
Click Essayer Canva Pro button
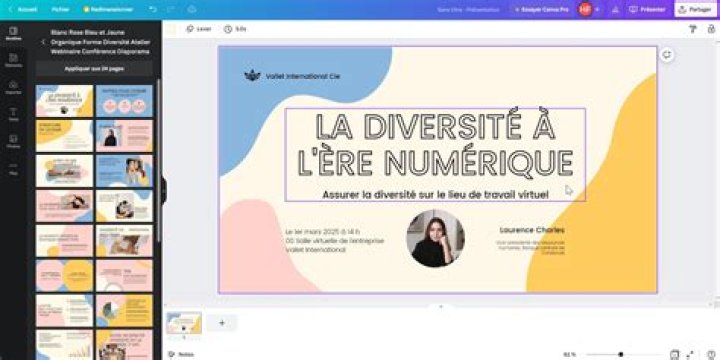541,9
